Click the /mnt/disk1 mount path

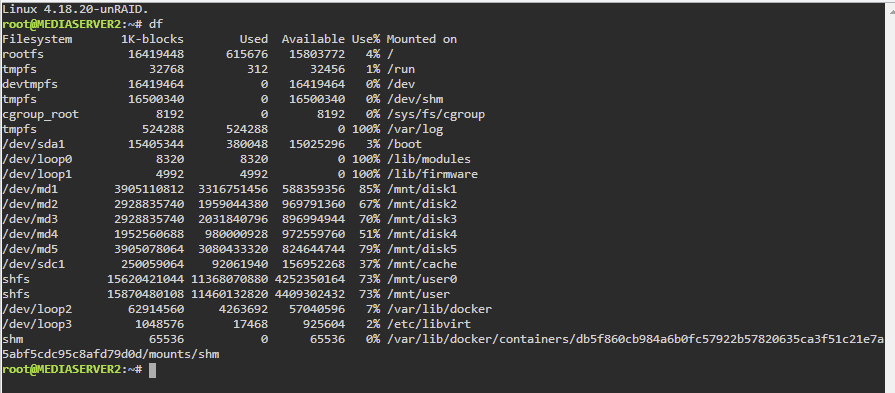coord(422,189)
